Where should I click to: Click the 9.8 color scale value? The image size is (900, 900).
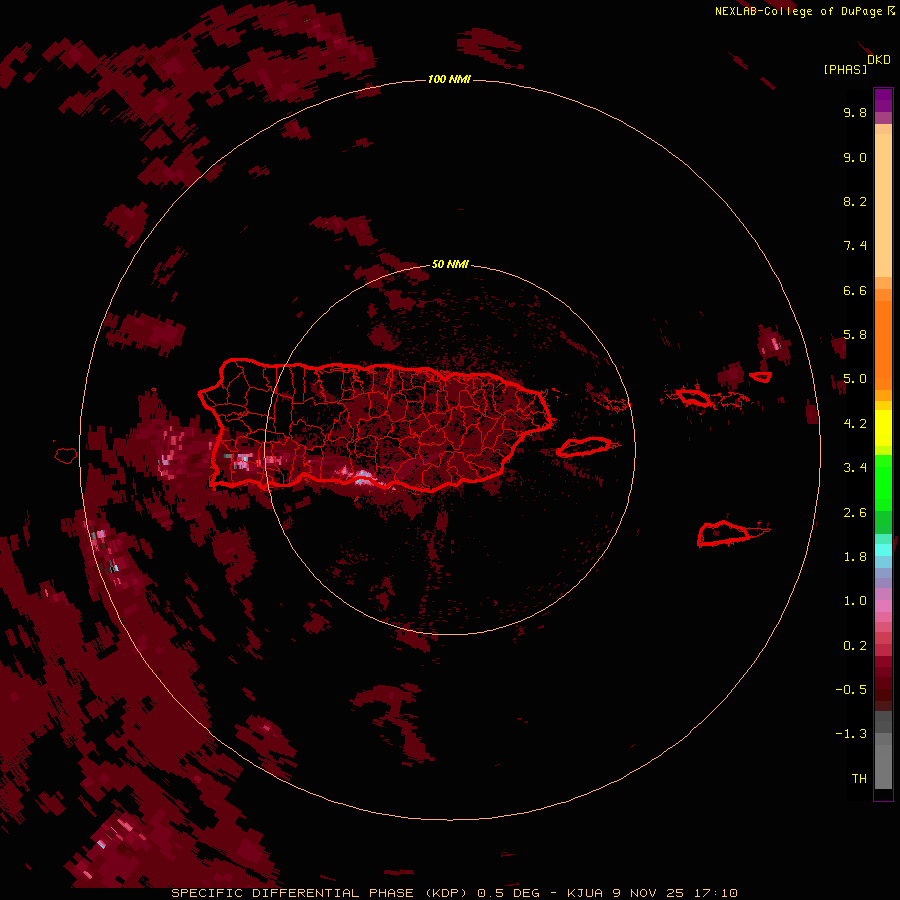[855, 112]
